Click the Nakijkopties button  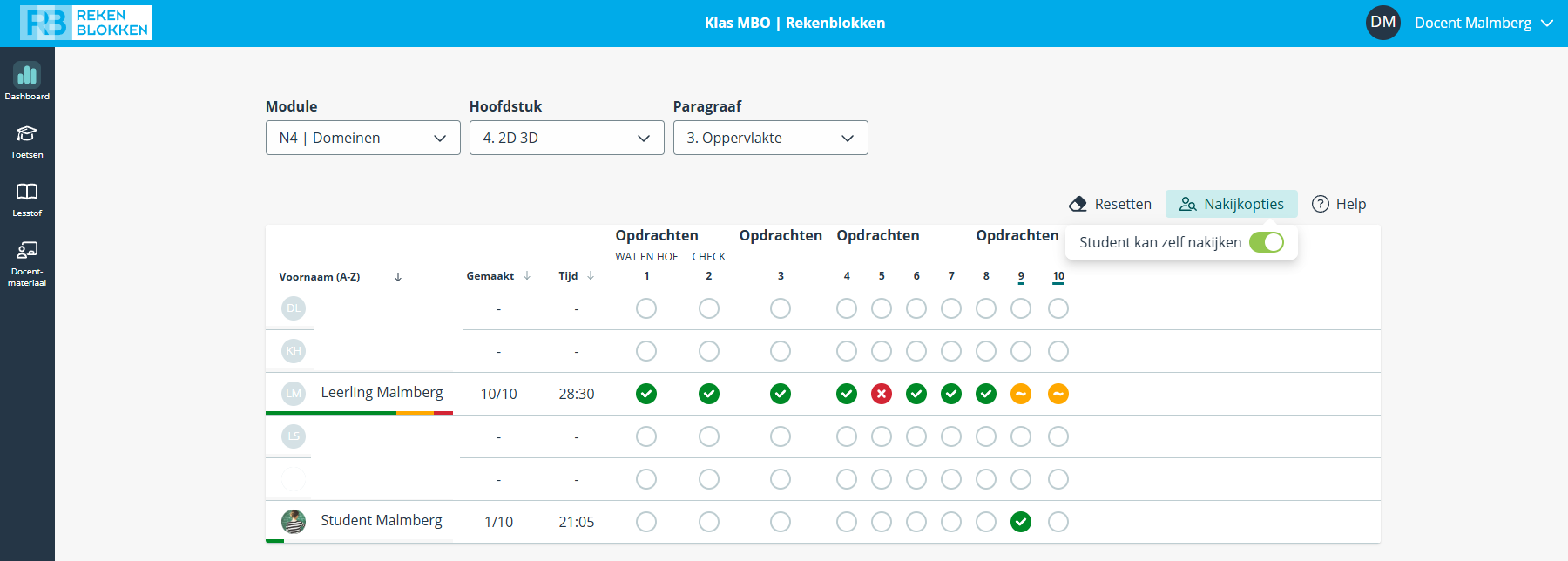1232,204
